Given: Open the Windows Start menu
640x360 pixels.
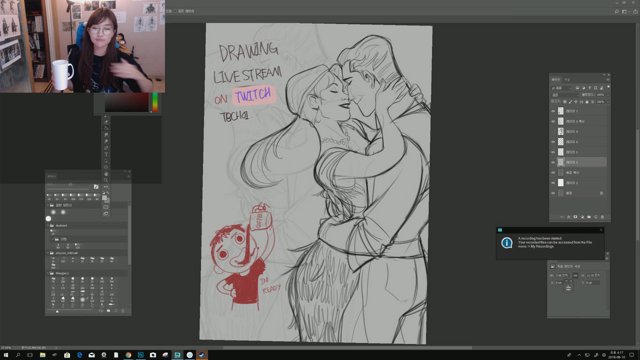Looking at the screenshot, I should 6,355.
